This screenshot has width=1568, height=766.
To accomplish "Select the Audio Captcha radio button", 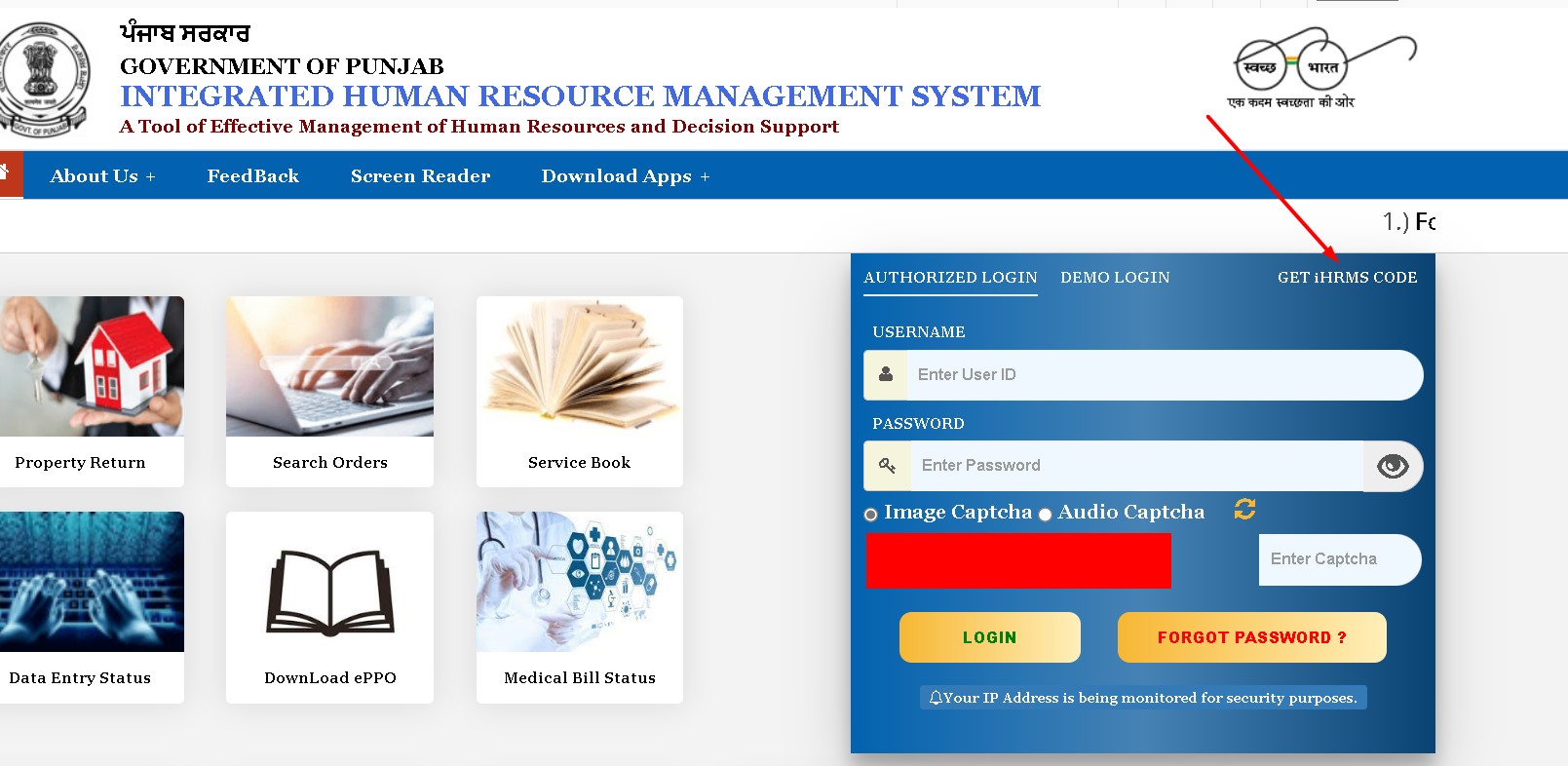I will click(x=1045, y=515).
